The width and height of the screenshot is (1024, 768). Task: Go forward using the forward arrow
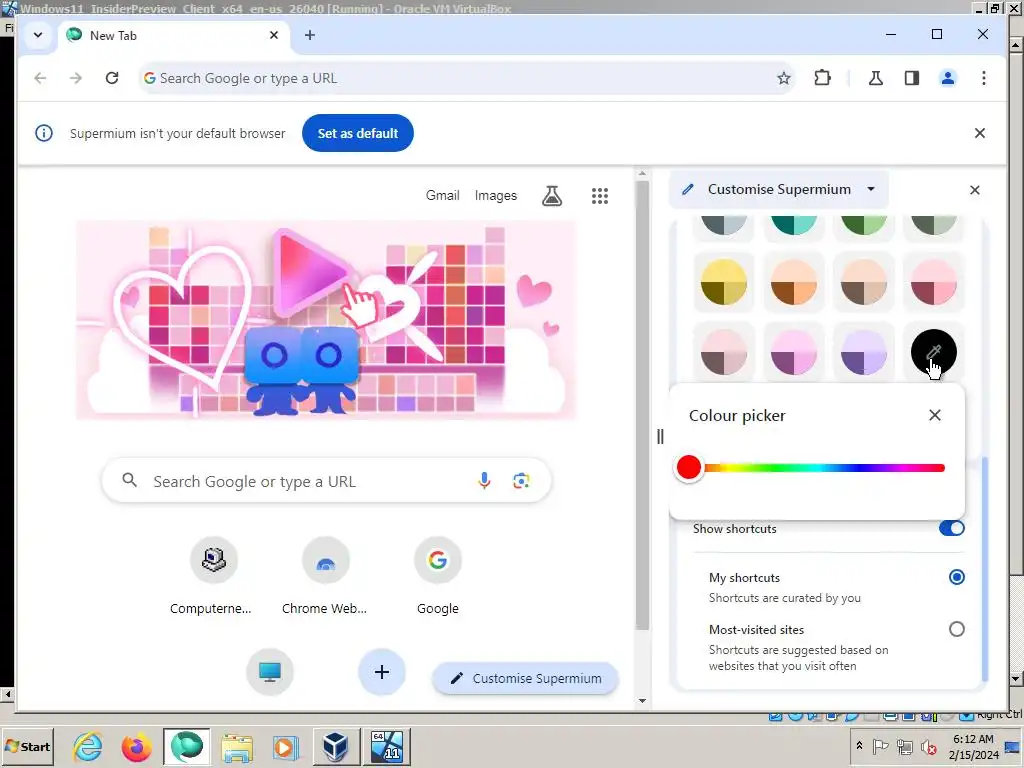tap(76, 78)
